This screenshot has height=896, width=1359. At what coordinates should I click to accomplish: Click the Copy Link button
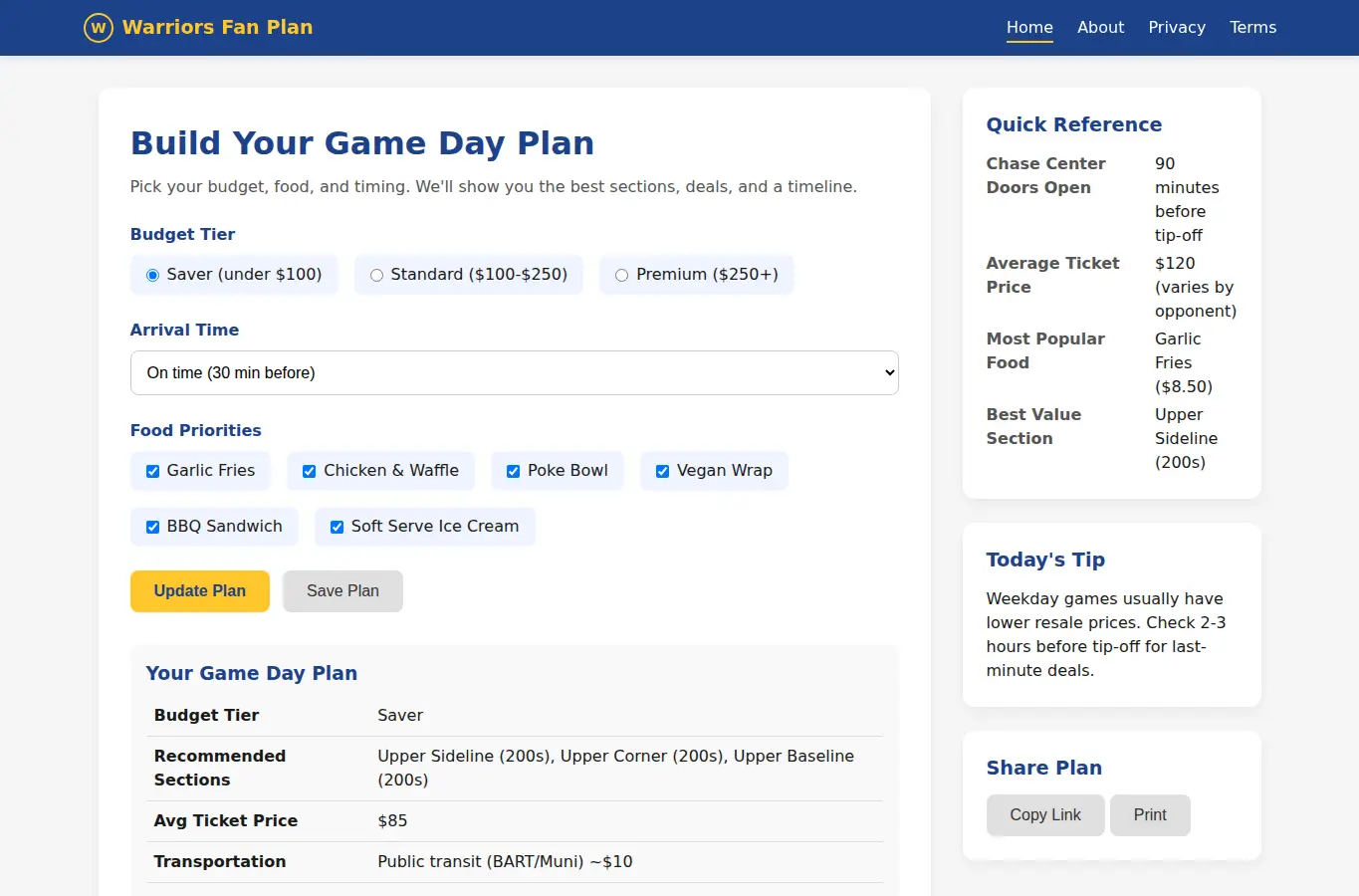pos(1045,815)
